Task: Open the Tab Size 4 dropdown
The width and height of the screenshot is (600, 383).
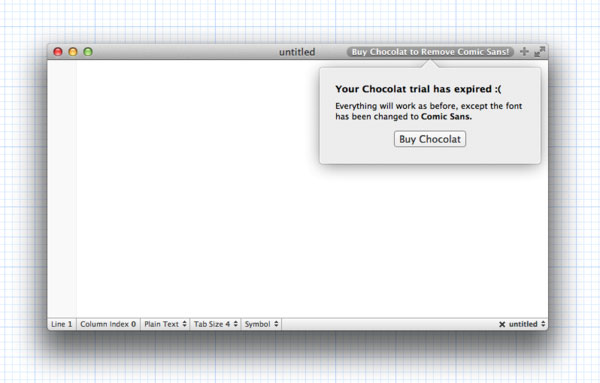Action: point(215,324)
